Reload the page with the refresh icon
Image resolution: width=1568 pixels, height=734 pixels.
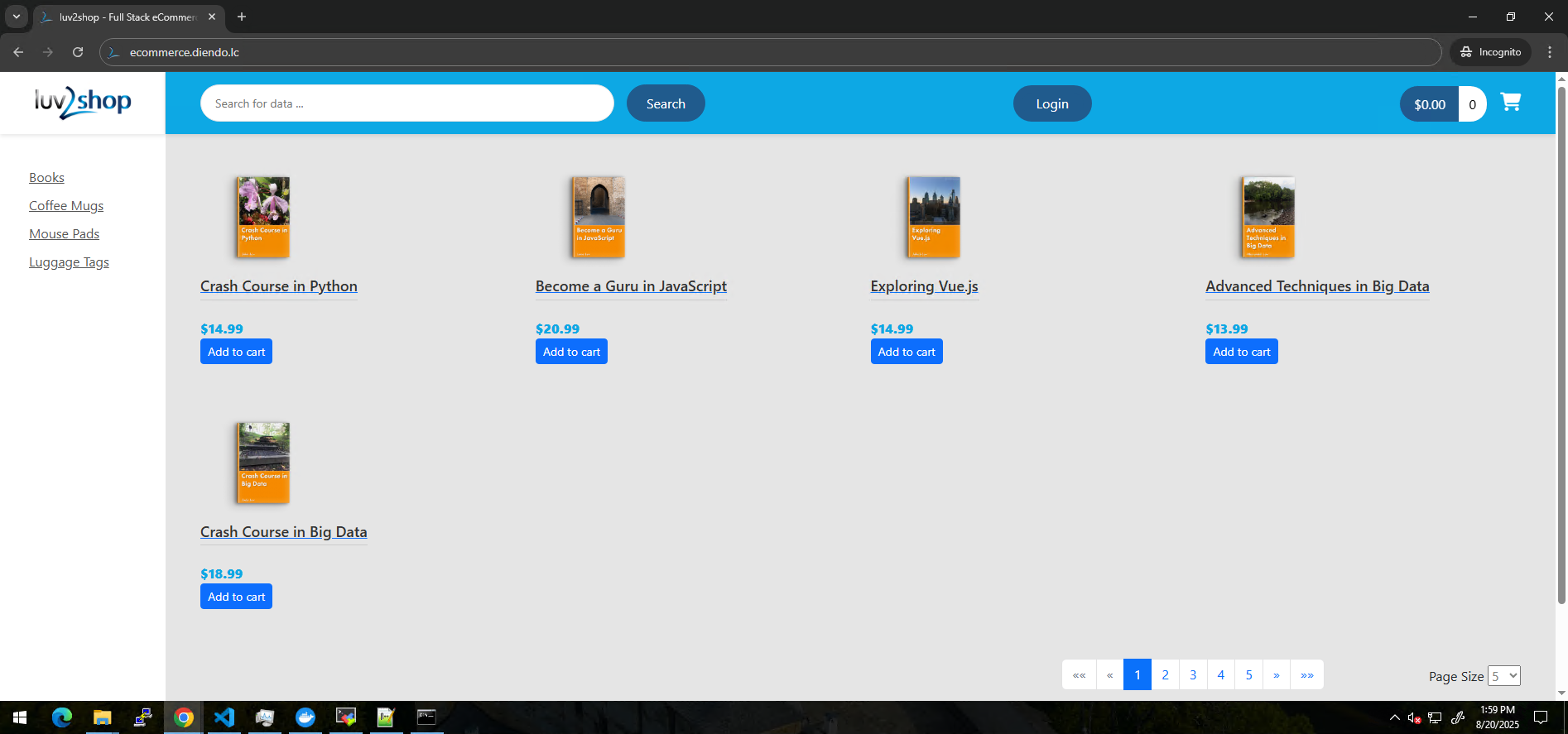[x=78, y=52]
